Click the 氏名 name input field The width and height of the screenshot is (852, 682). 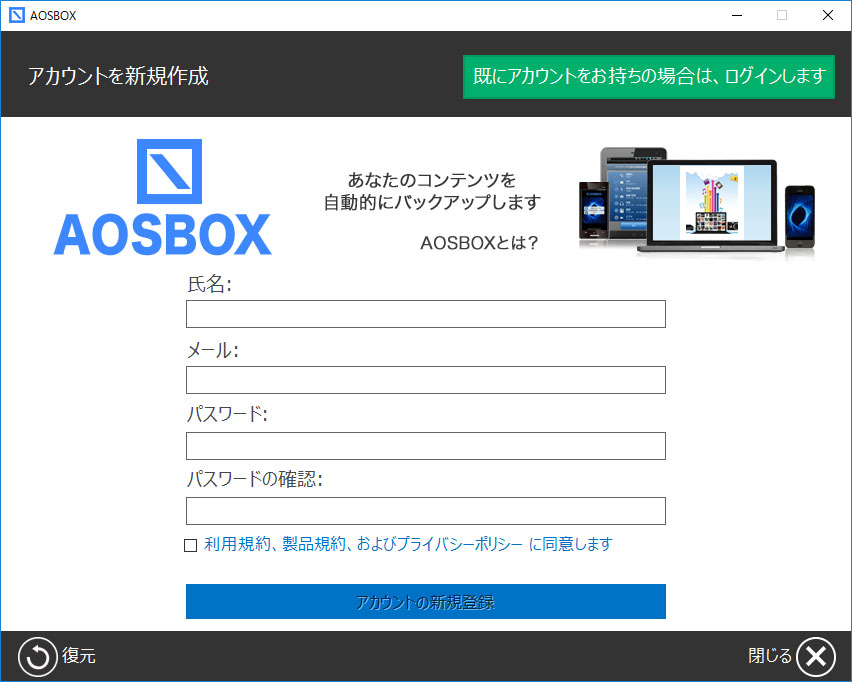425,314
